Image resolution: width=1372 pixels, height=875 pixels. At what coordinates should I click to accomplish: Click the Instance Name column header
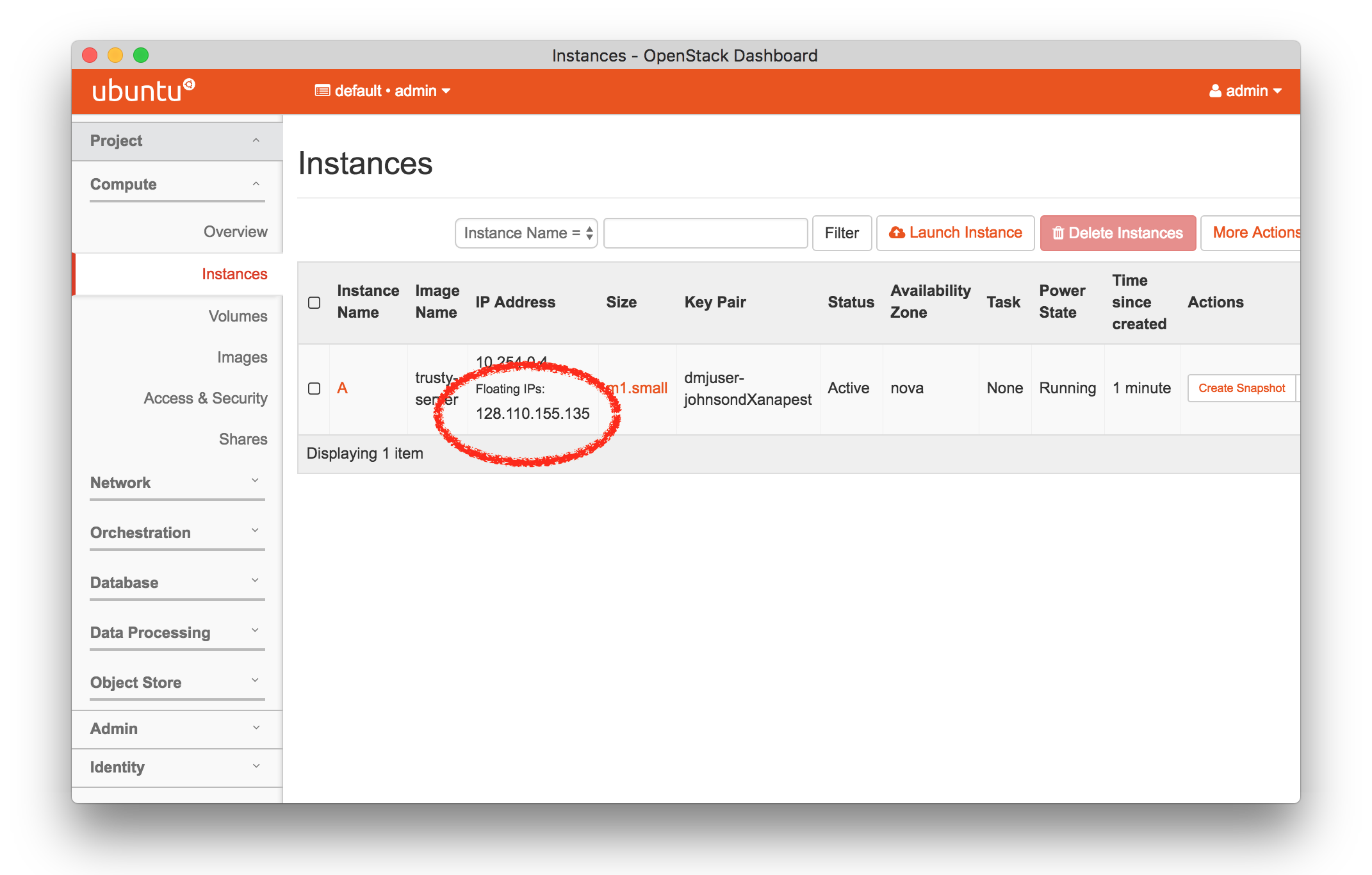pos(368,302)
